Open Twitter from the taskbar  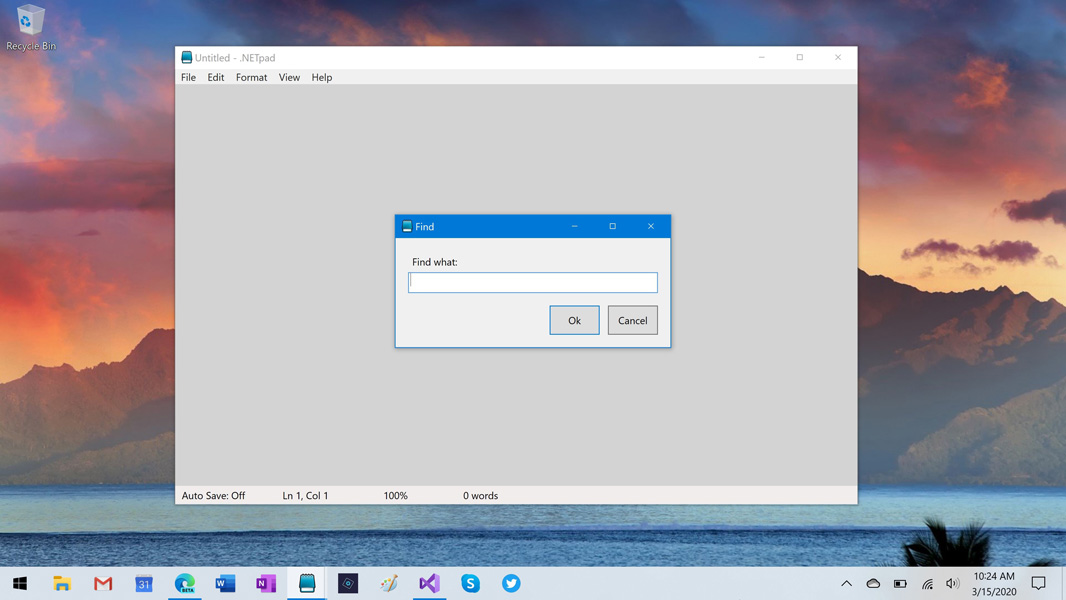[x=511, y=584]
